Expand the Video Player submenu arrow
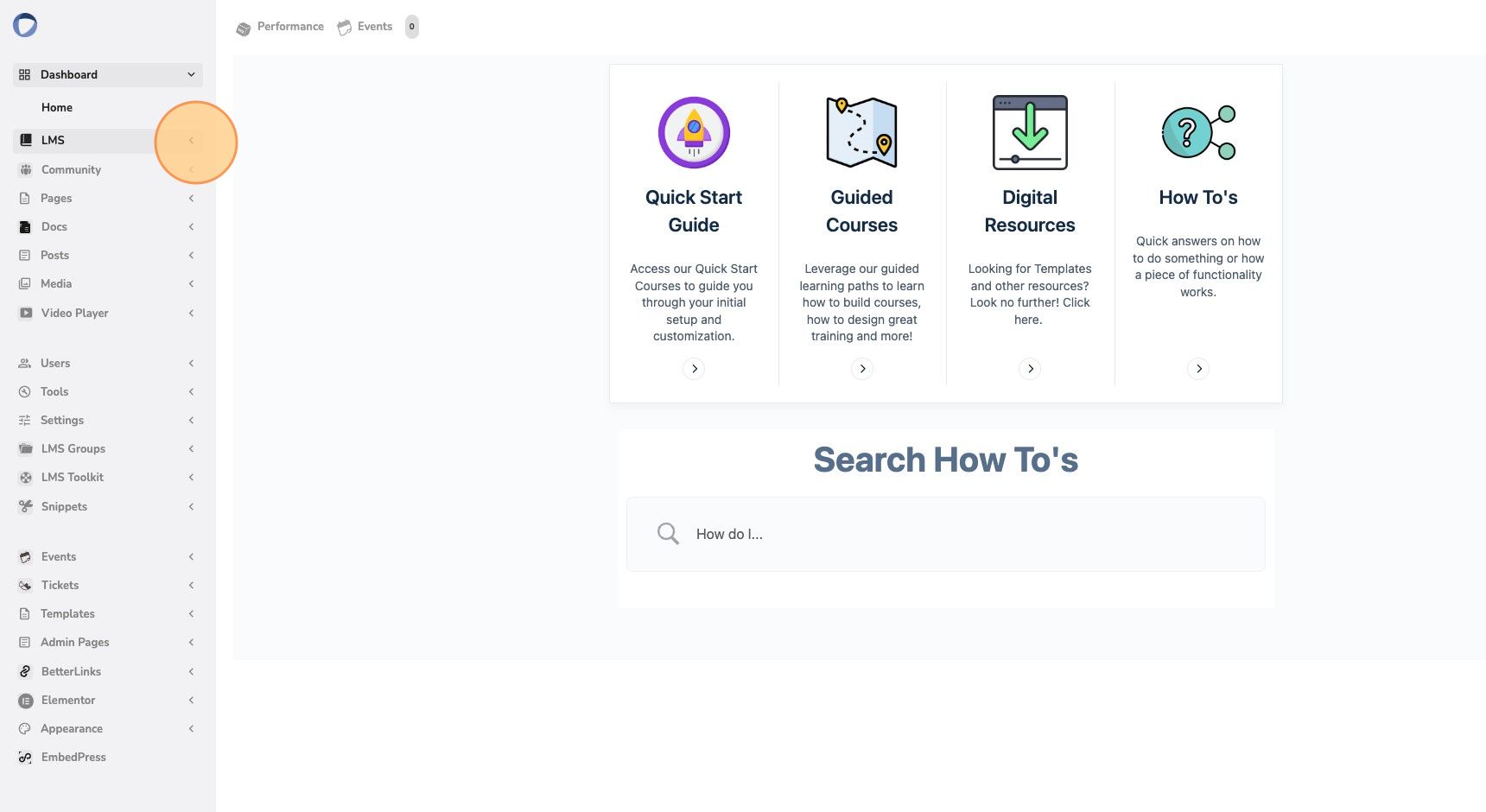1486x812 pixels. (x=191, y=314)
